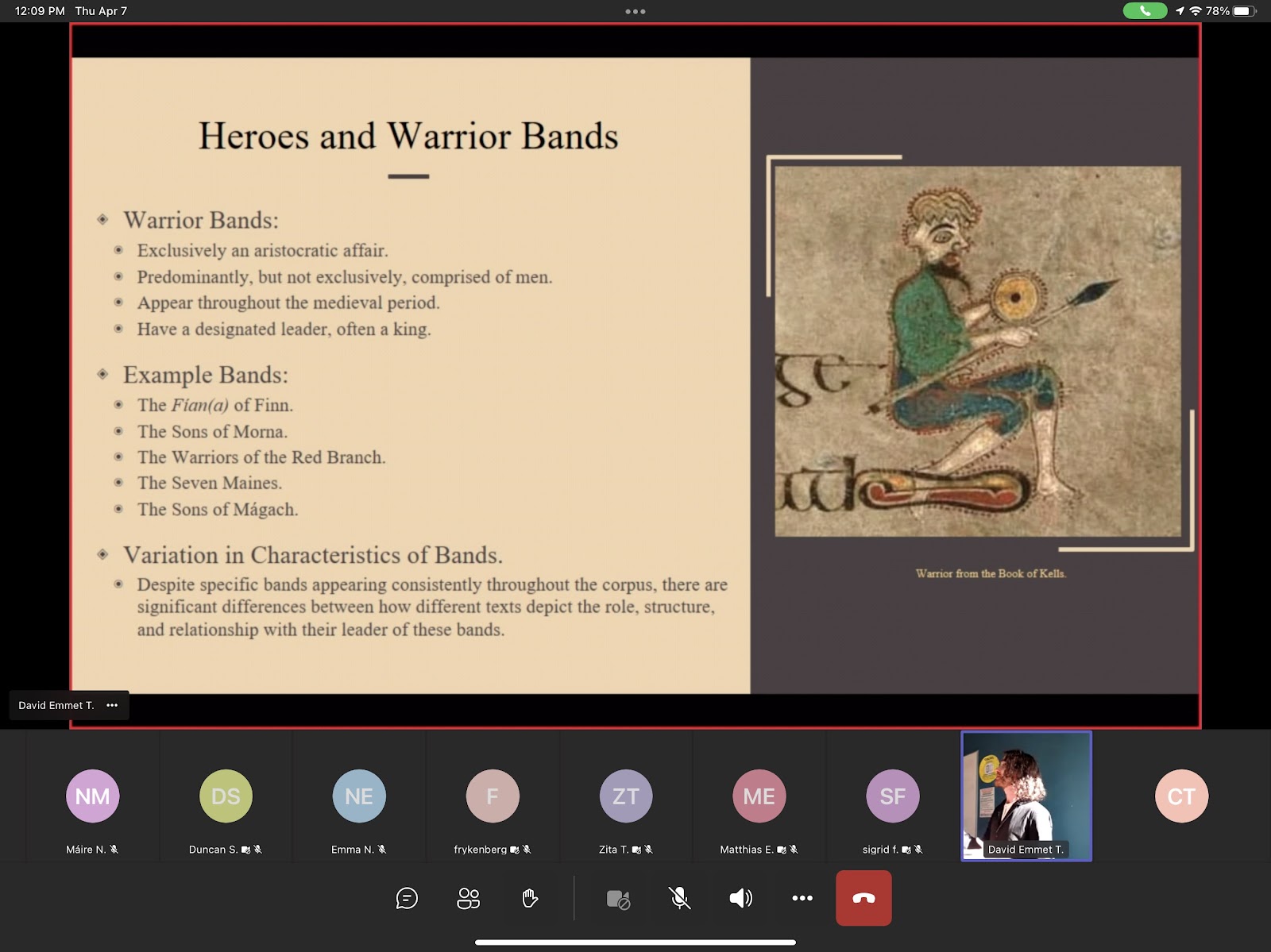1271x952 pixels.
Task: Hang up with the red end-call button
Action: click(863, 898)
